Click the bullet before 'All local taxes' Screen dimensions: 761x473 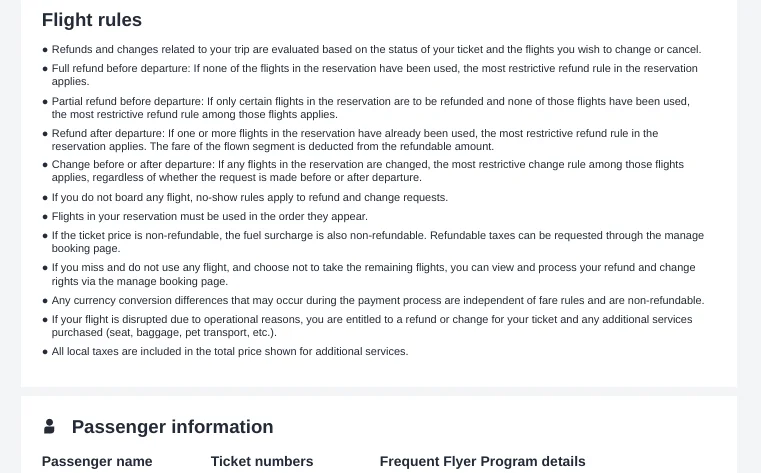pyautogui.click(x=45, y=352)
